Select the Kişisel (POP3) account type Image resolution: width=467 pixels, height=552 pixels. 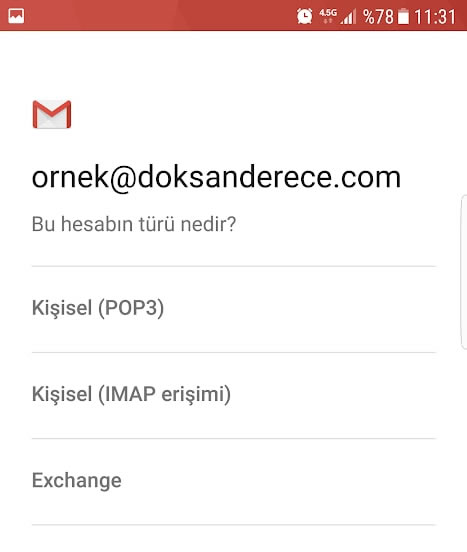click(234, 309)
